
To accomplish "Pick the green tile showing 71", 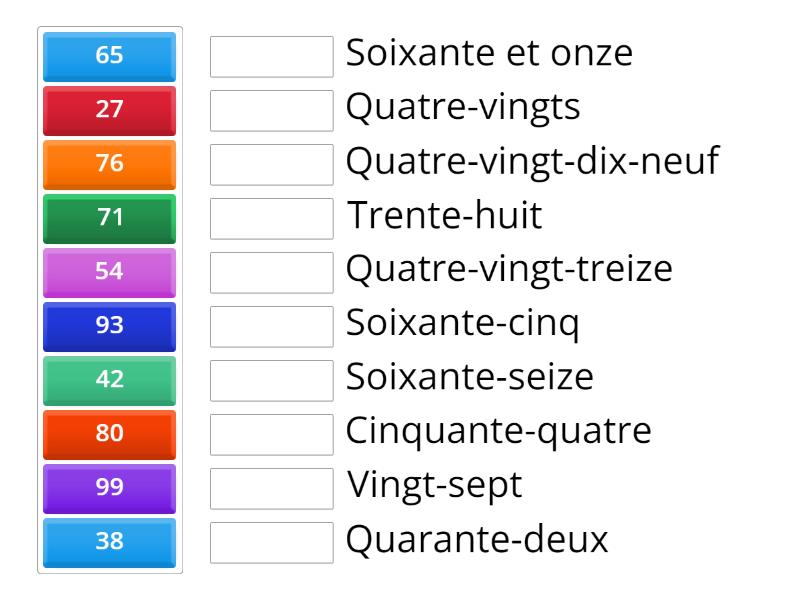I will pyautogui.click(x=108, y=219).
